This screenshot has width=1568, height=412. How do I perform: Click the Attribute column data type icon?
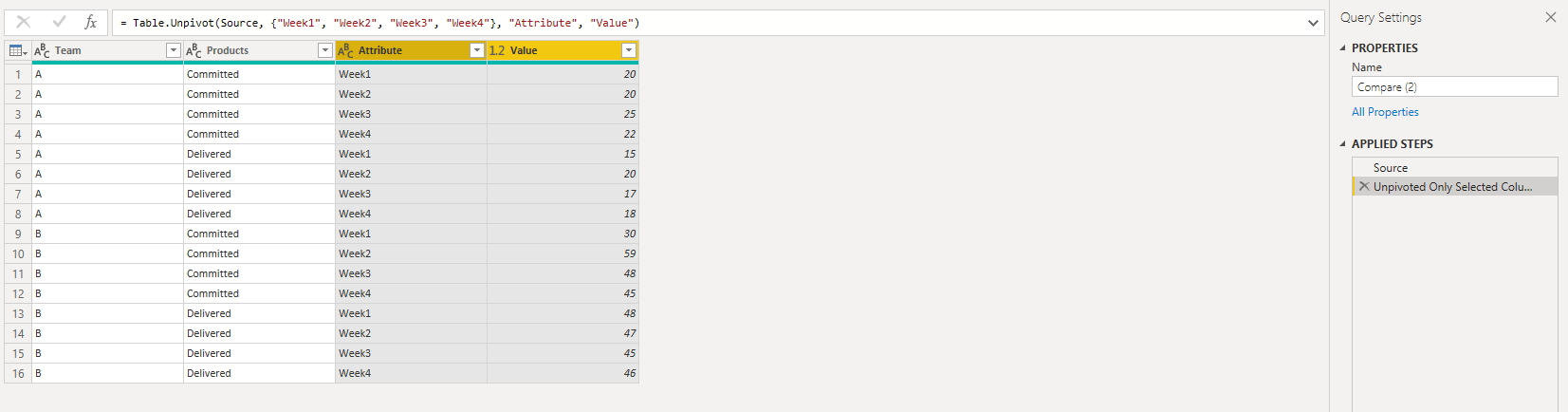345,50
